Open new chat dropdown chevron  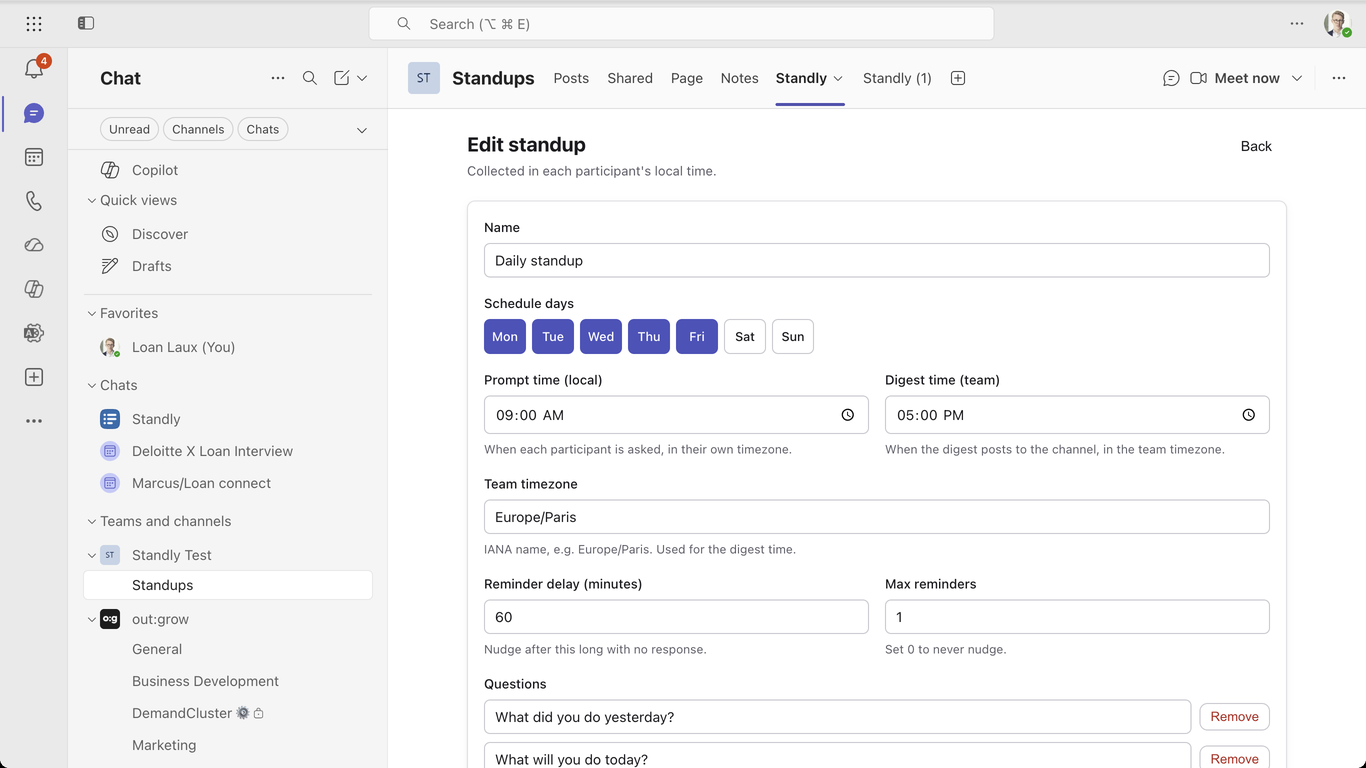coord(362,78)
